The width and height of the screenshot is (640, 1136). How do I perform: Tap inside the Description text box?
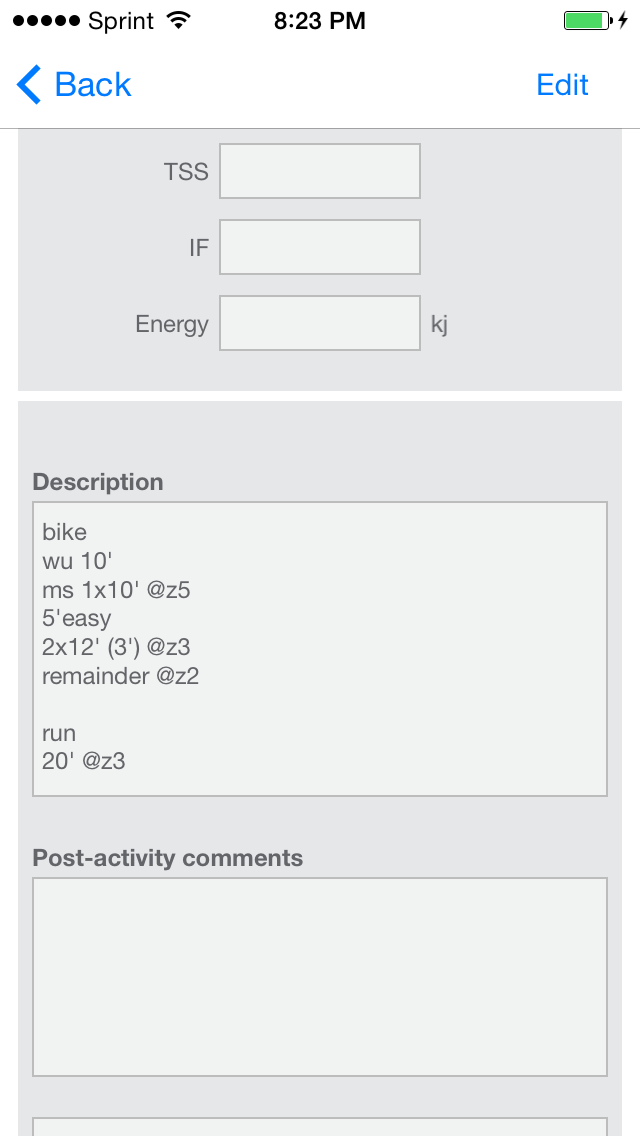click(320, 648)
